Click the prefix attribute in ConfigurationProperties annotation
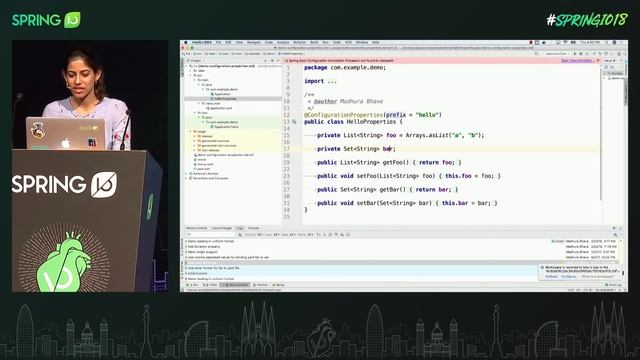The image size is (640, 360). tap(396, 115)
